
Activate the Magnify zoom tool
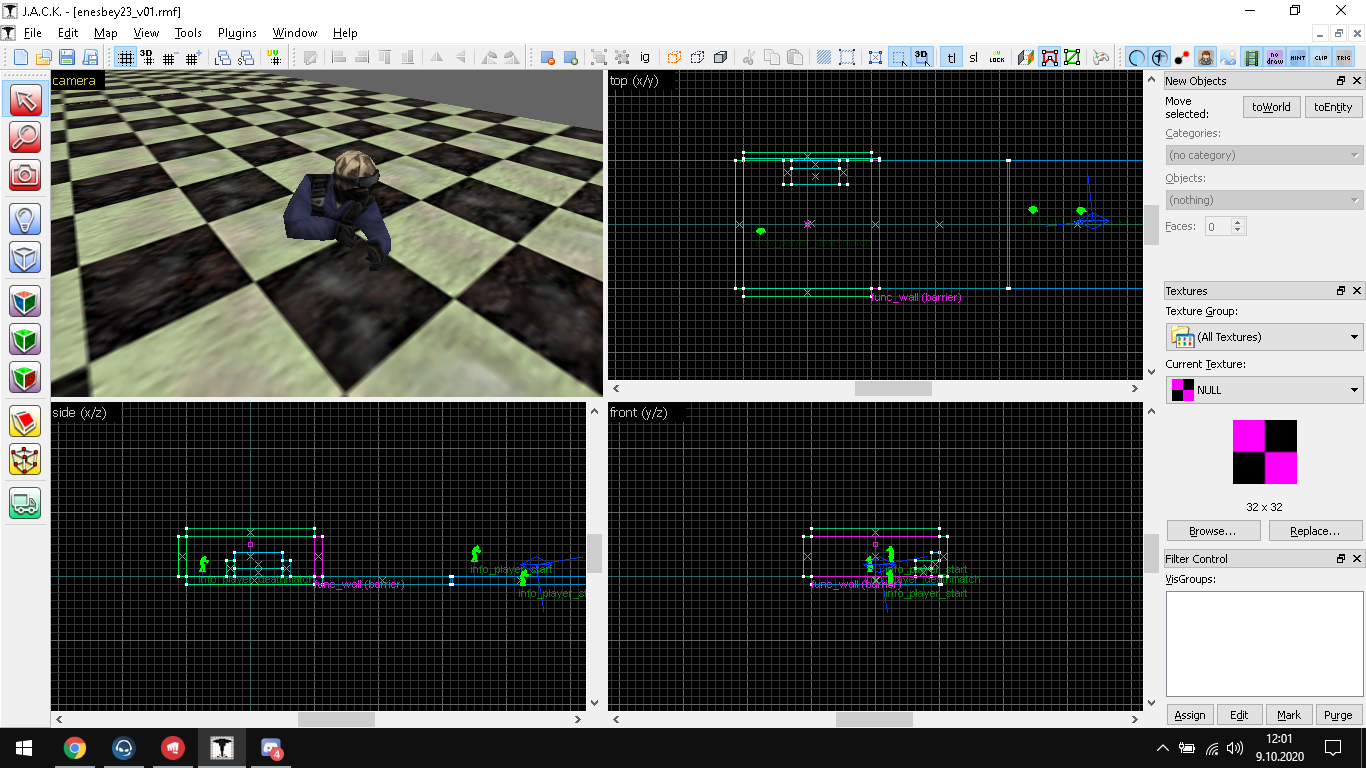pos(25,137)
